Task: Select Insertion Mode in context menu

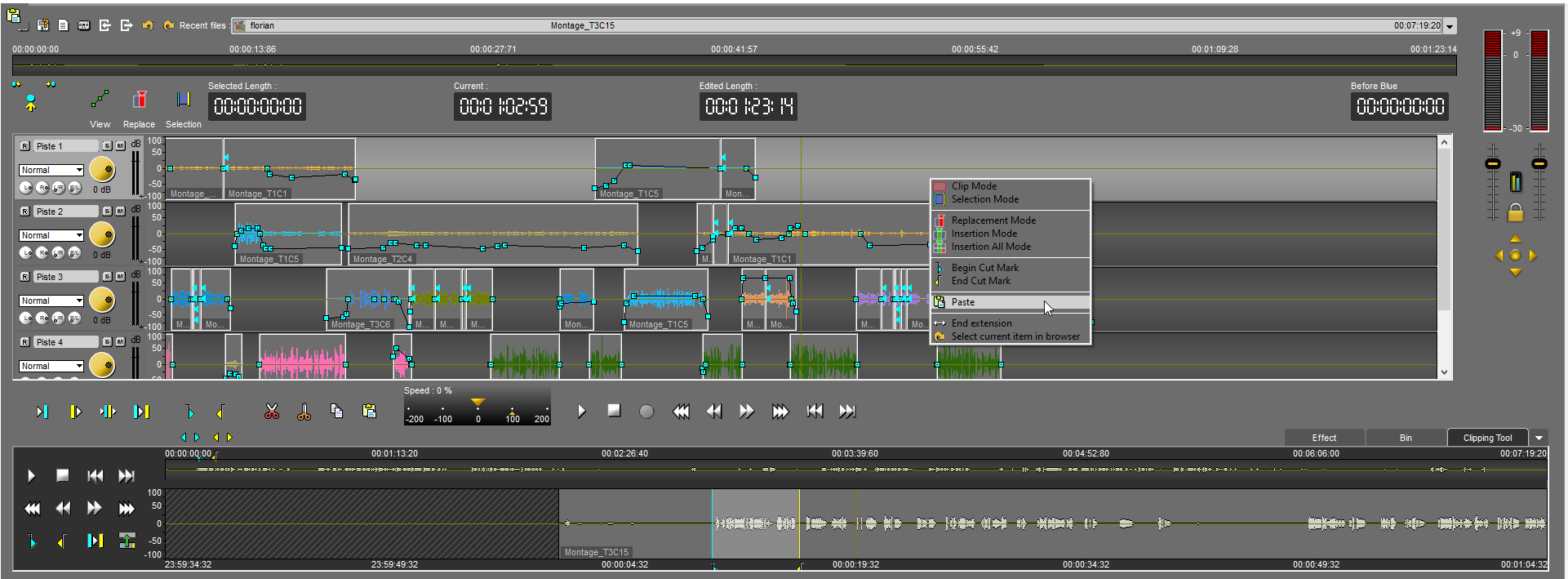Action: click(x=984, y=234)
